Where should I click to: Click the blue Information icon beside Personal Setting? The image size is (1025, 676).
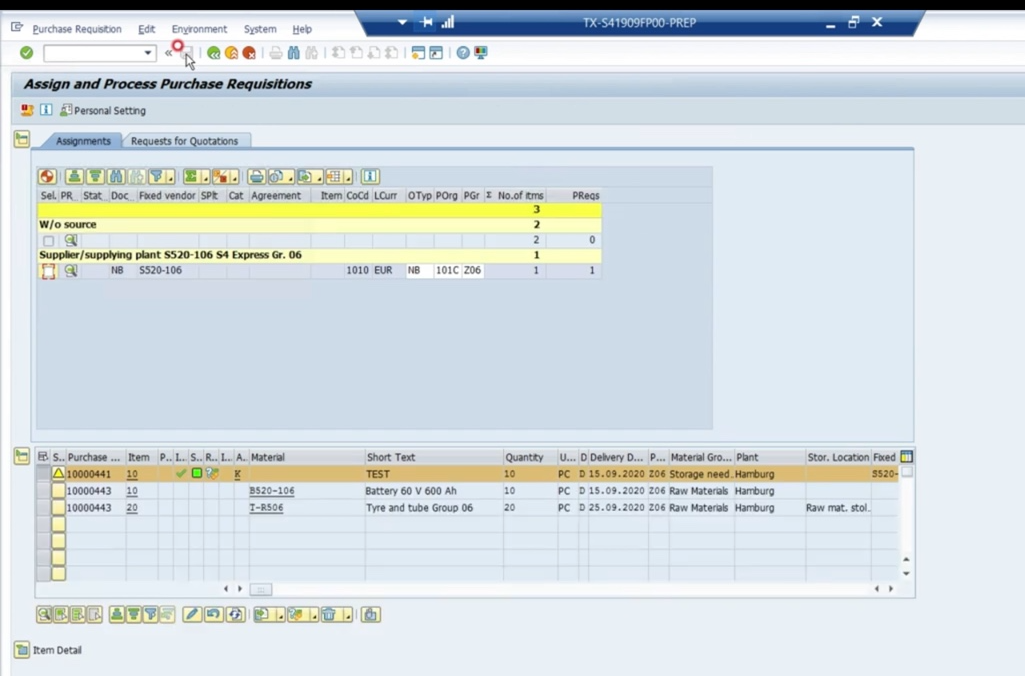pos(46,110)
